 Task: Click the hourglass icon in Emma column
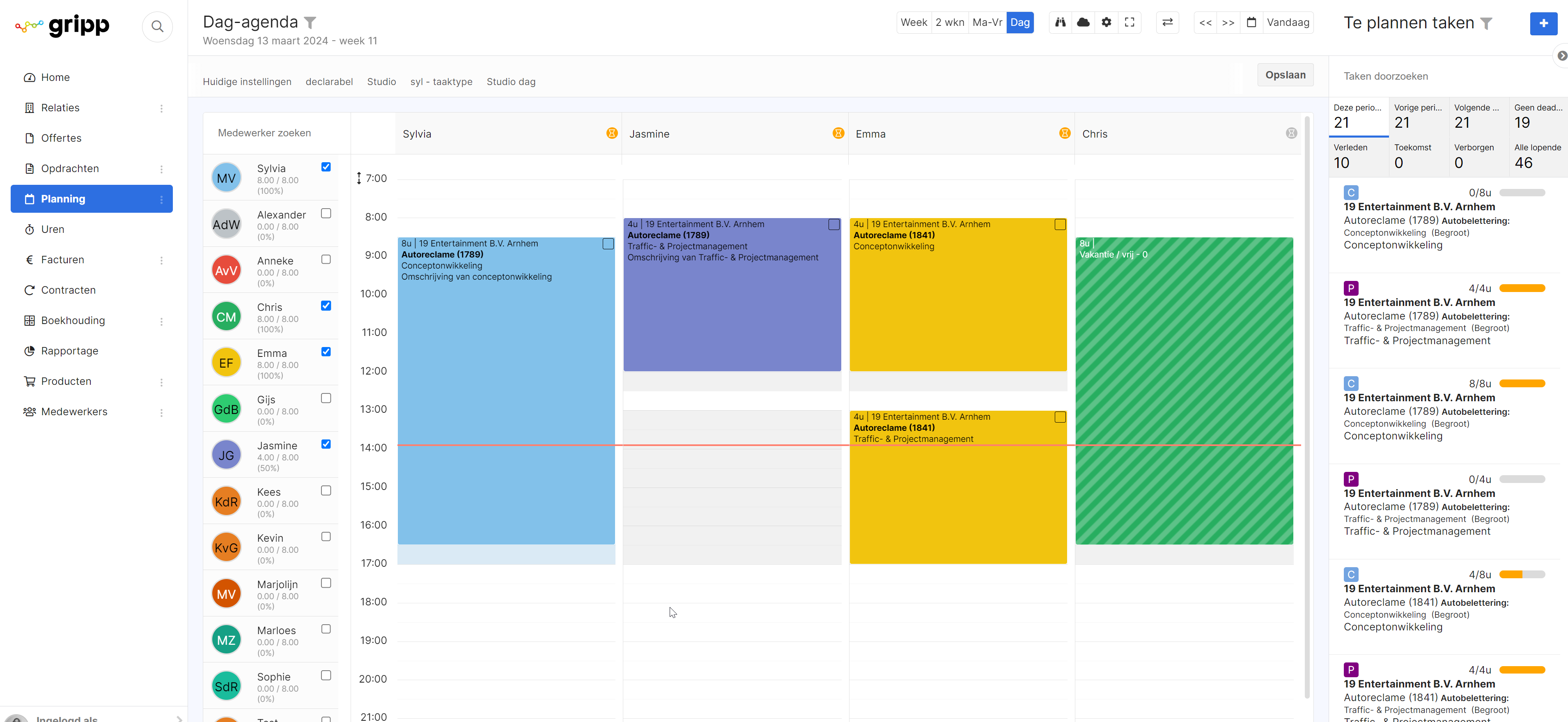click(x=1065, y=133)
